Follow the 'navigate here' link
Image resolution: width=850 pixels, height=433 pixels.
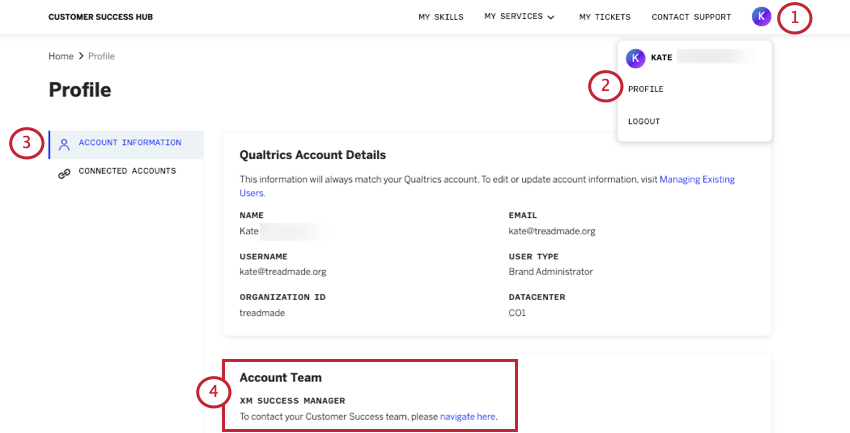click(467, 417)
